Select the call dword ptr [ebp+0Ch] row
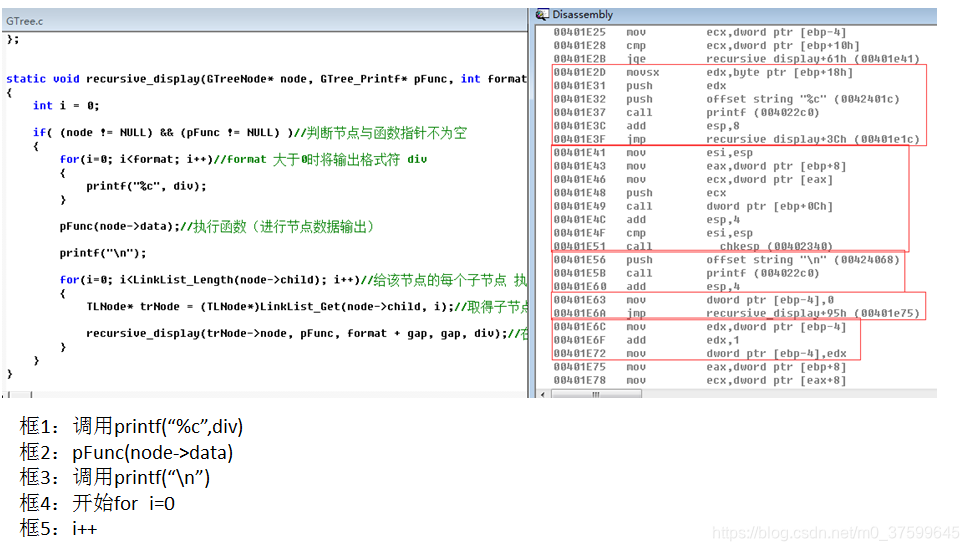Screen dimensions: 969x551 (693, 206)
